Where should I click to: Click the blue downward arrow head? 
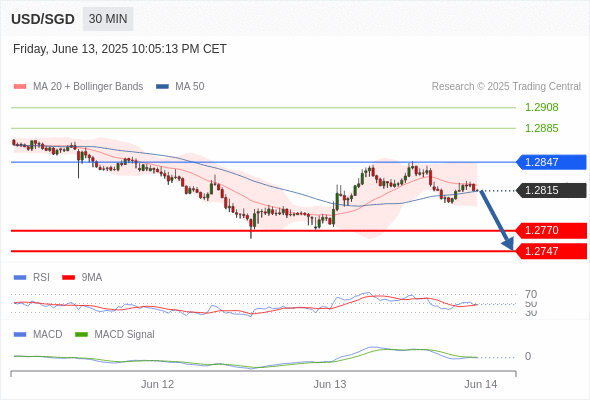click(x=508, y=244)
